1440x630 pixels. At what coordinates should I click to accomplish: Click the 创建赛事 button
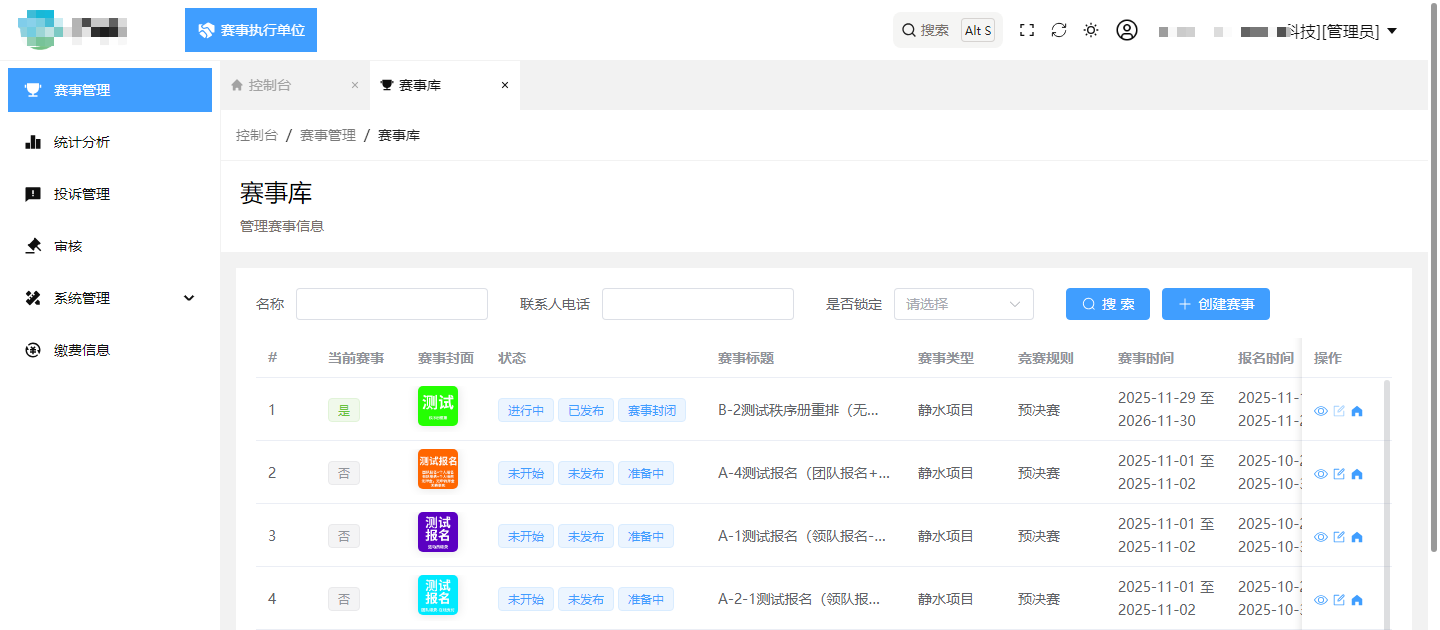(x=1215, y=303)
